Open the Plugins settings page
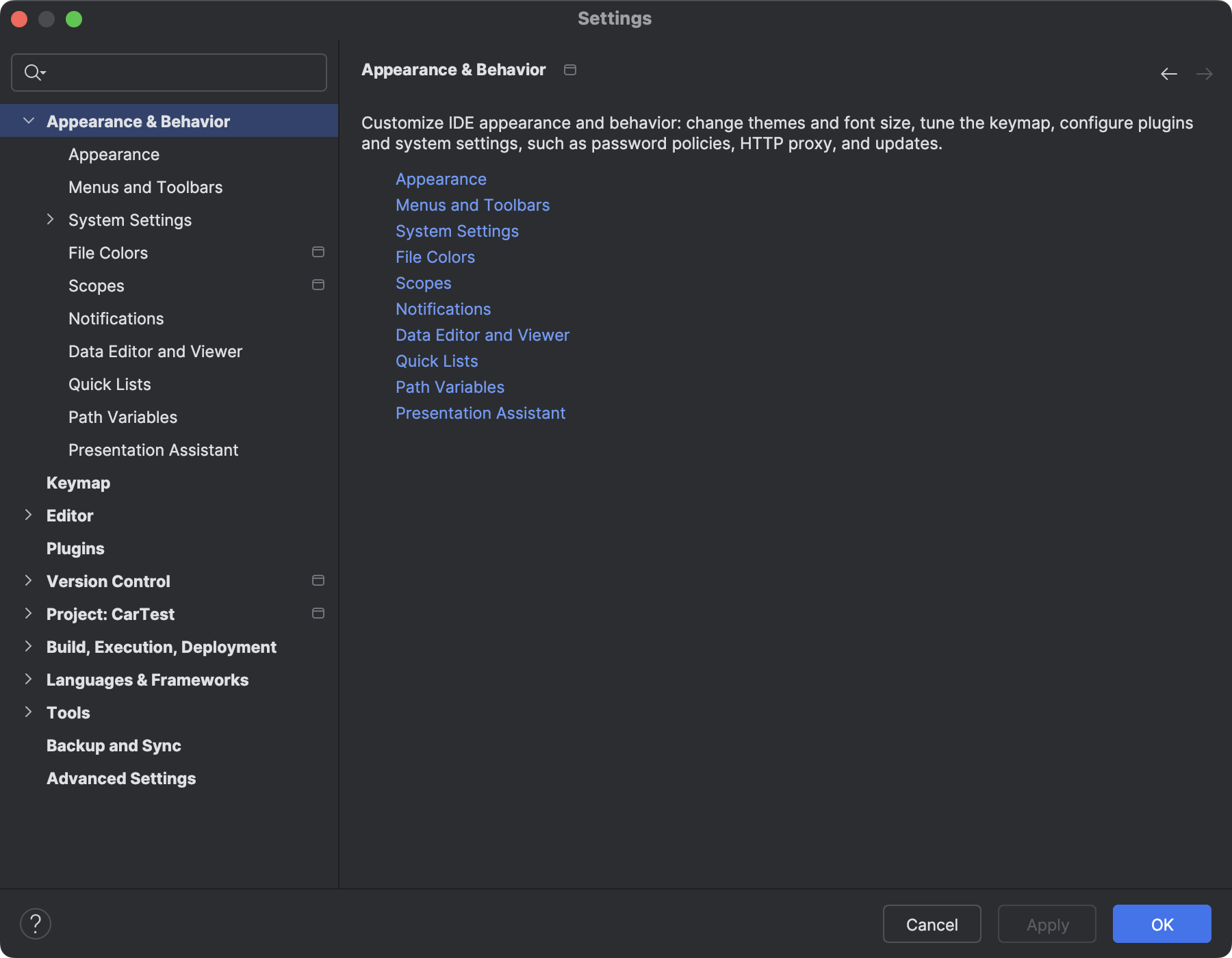Screen dimensions: 1232x958 click(x=75, y=548)
